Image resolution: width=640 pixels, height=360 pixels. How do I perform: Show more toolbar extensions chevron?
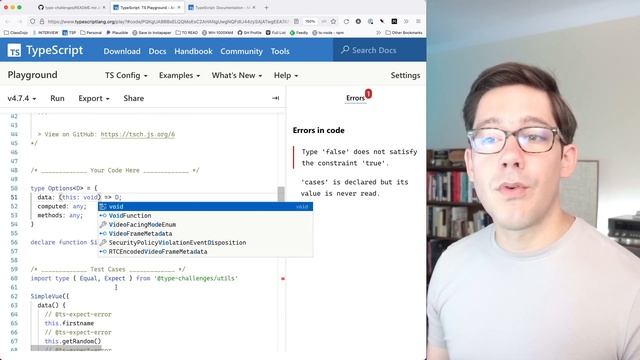pos(406,21)
